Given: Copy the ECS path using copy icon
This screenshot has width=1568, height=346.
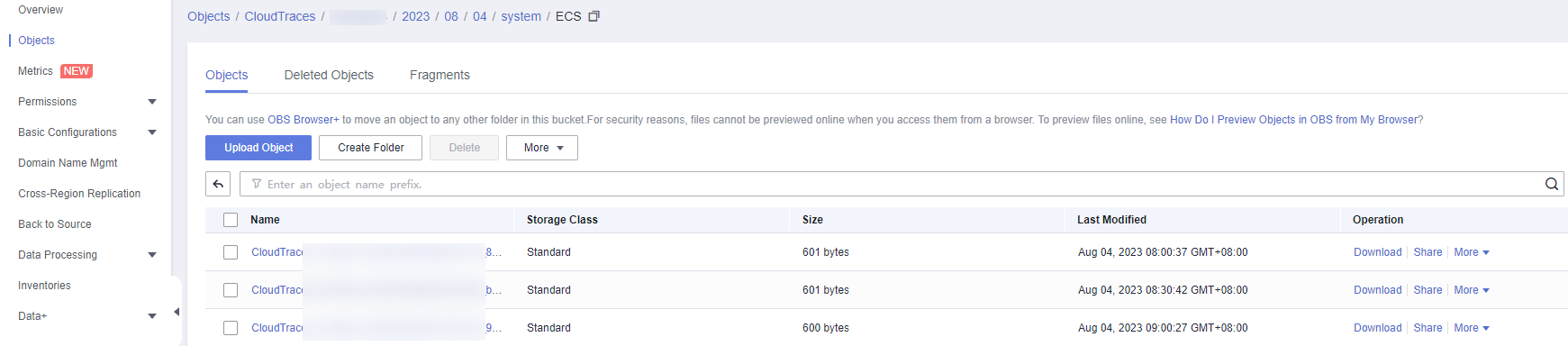Looking at the screenshot, I should 594,16.
